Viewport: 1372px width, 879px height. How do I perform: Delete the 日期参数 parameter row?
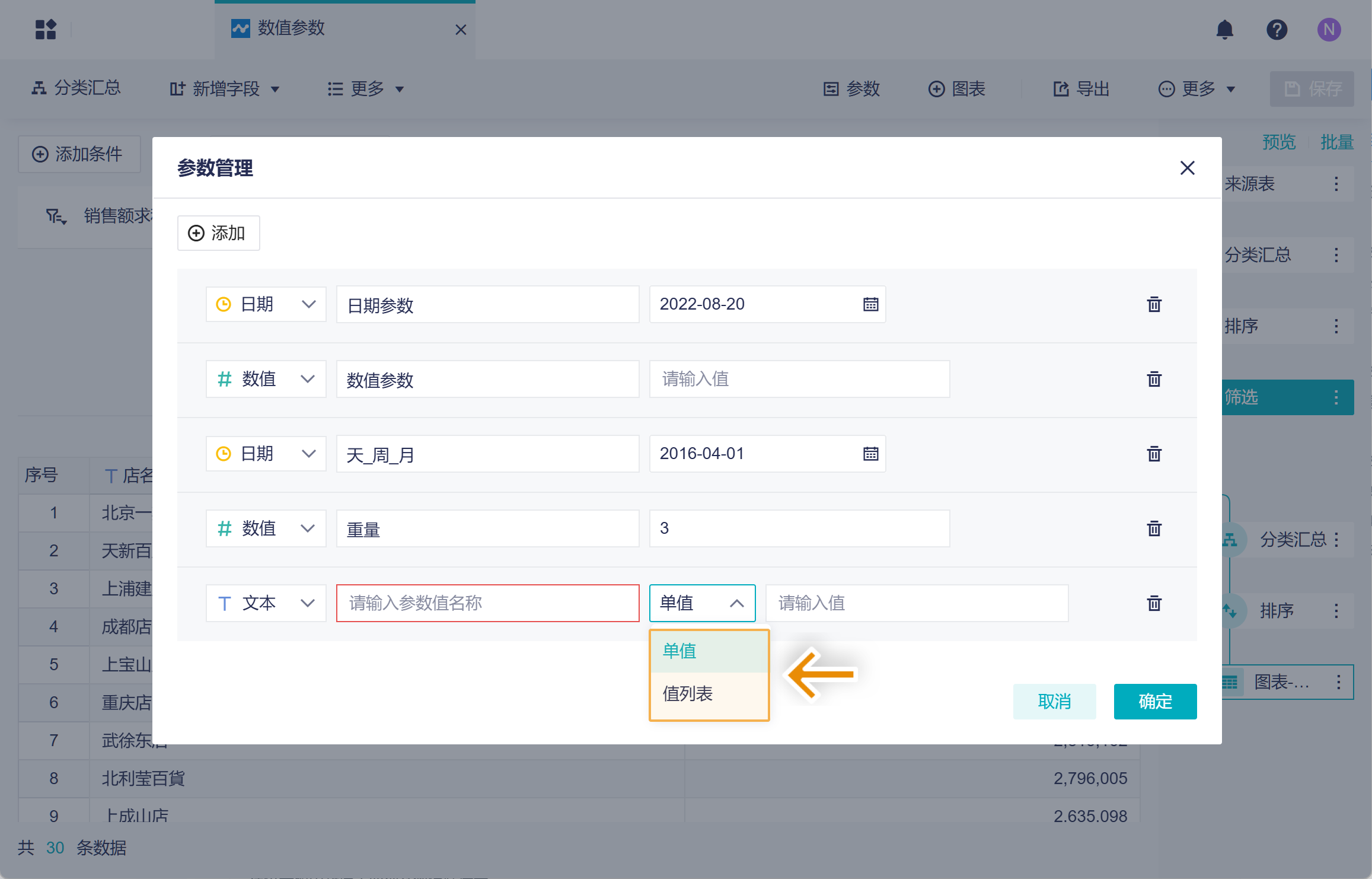click(x=1153, y=304)
